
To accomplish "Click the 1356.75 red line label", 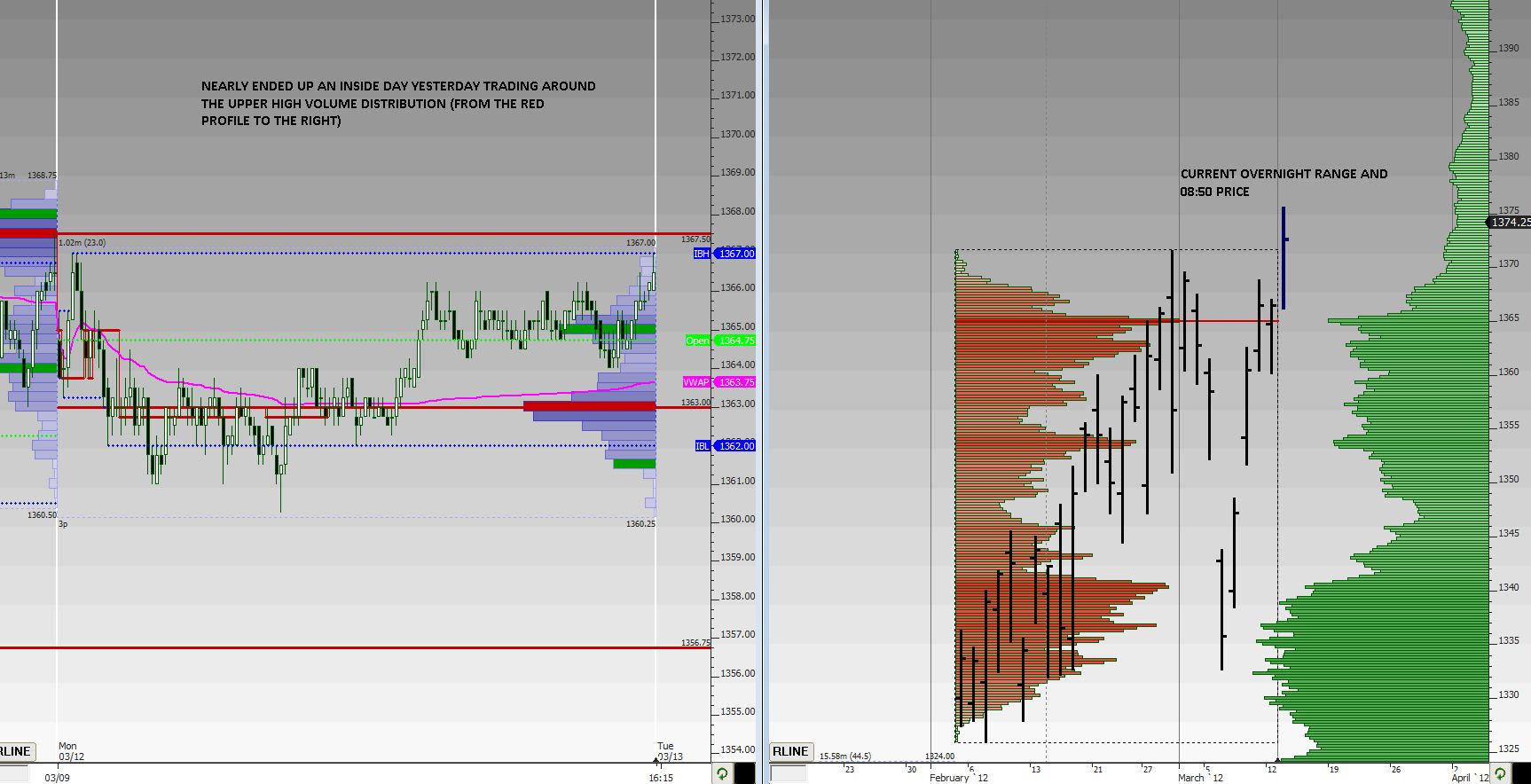I will pyautogui.click(x=695, y=643).
